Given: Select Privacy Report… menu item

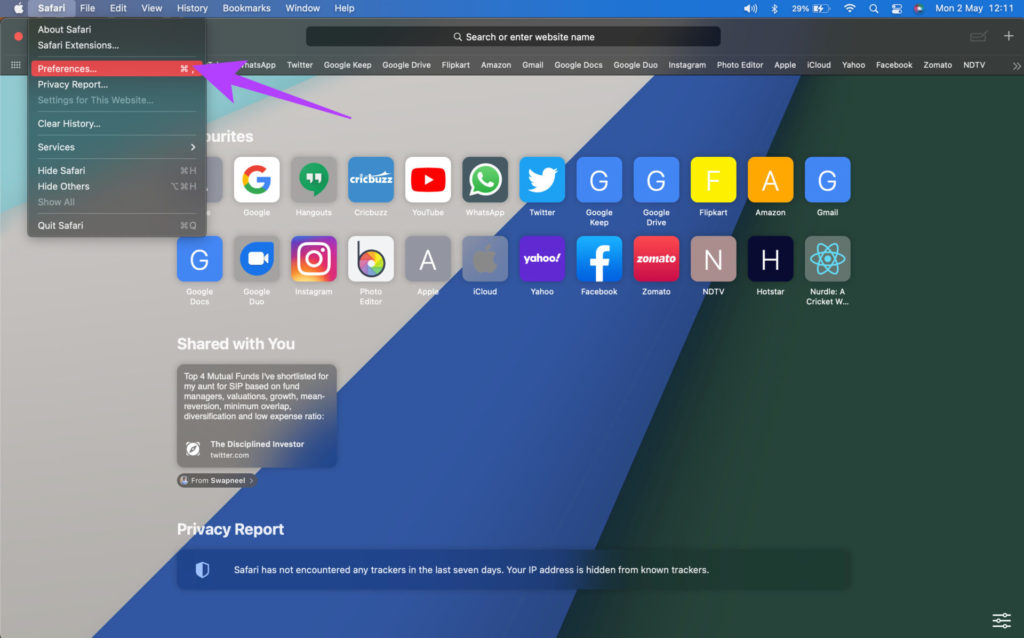Looking at the screenshot, I should coord(116,84).
